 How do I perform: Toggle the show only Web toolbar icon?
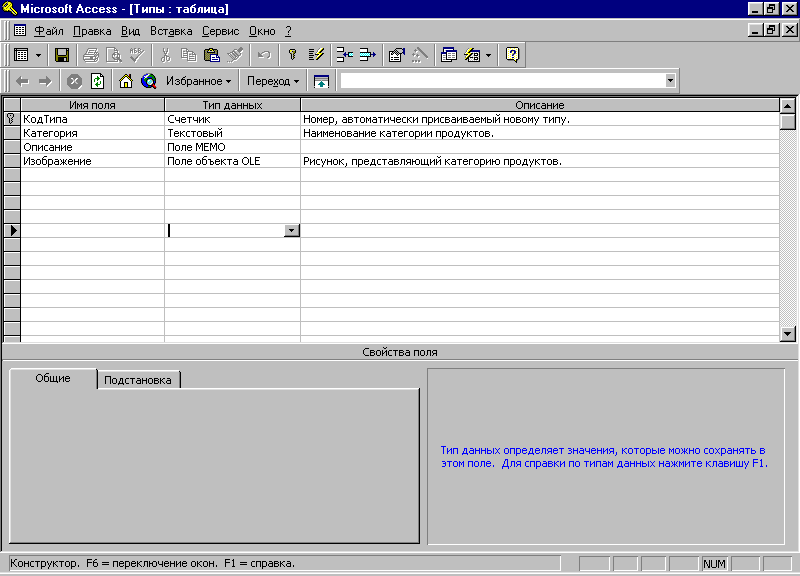coord(321,81)
